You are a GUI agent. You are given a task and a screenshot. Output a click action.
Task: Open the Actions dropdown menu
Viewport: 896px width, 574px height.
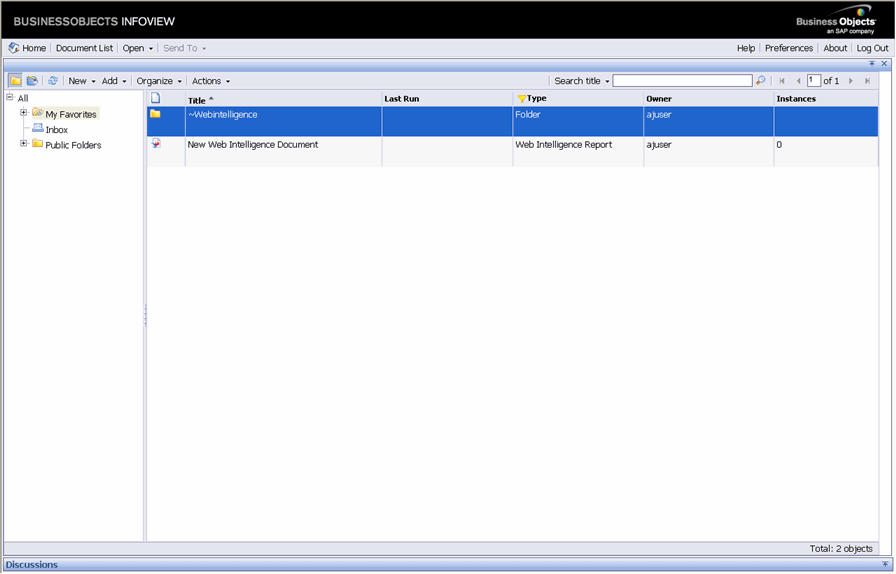tap(211, 81)
